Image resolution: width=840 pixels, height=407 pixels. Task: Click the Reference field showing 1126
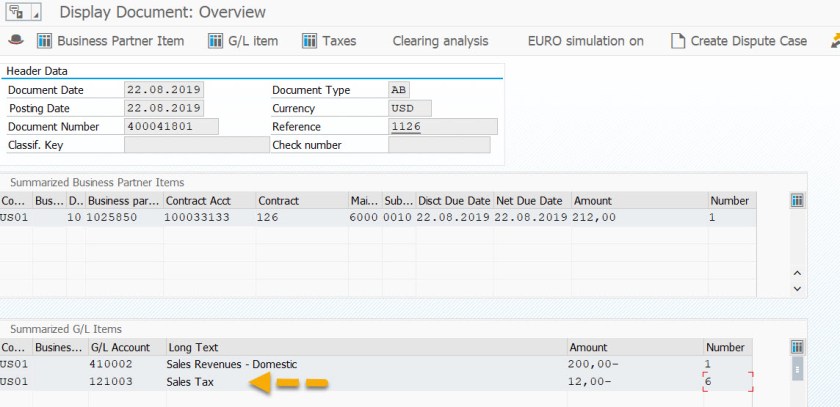click(442, 127)
